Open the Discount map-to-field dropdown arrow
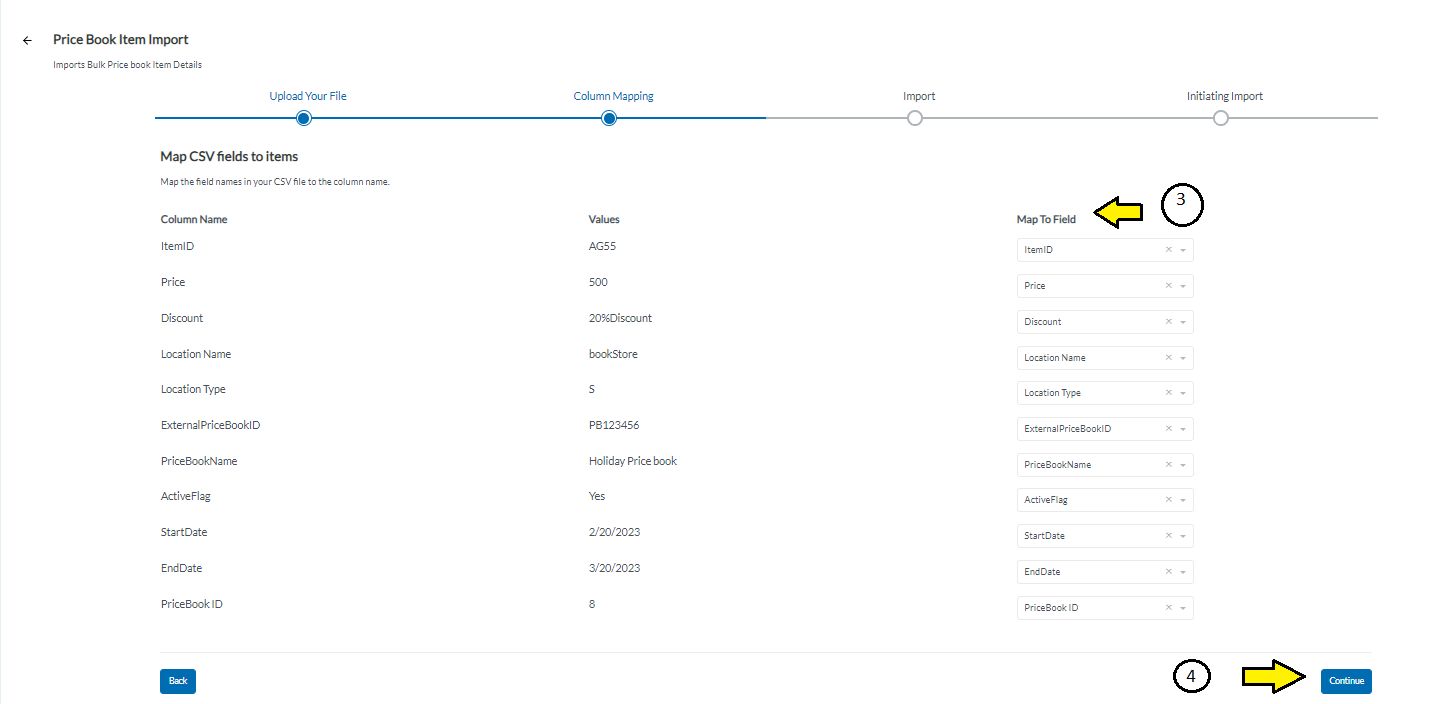 tap(1183, 322)
